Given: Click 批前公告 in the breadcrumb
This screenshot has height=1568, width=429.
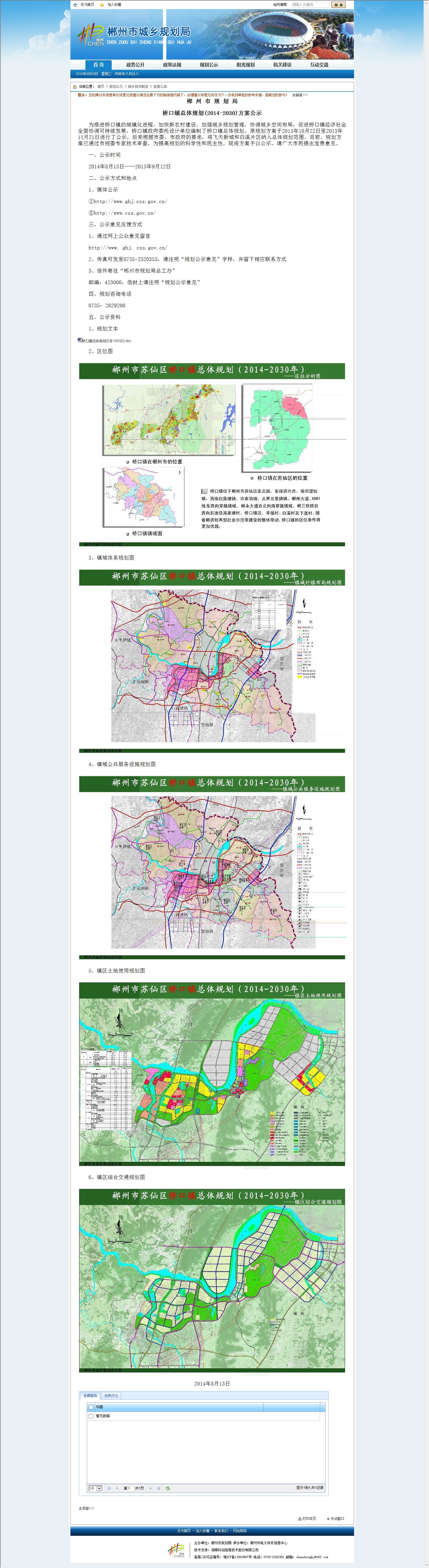Looking at the screenshot, I should click(x=160, y=86).
